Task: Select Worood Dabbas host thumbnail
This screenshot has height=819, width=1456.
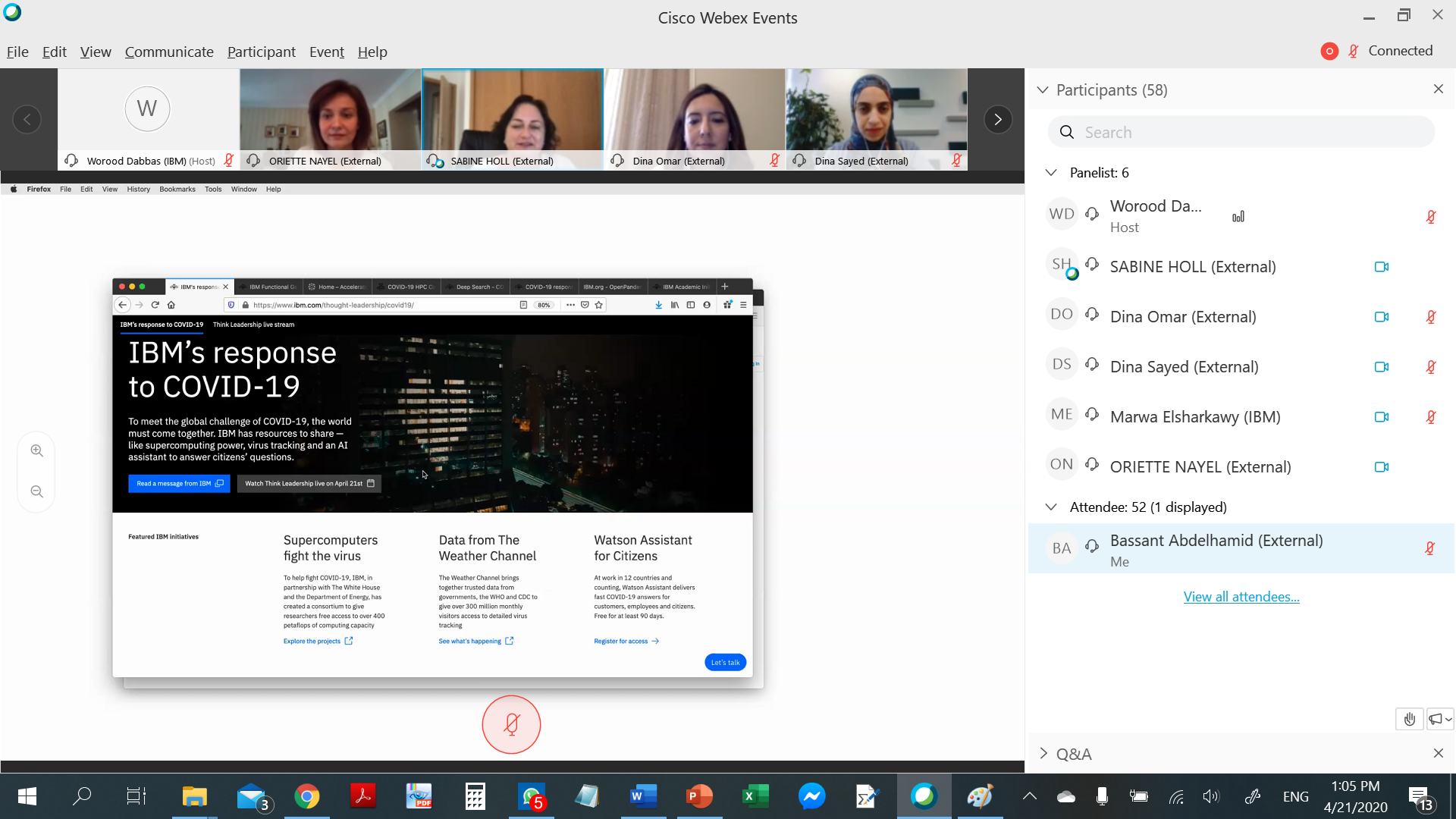Action: 149,119
